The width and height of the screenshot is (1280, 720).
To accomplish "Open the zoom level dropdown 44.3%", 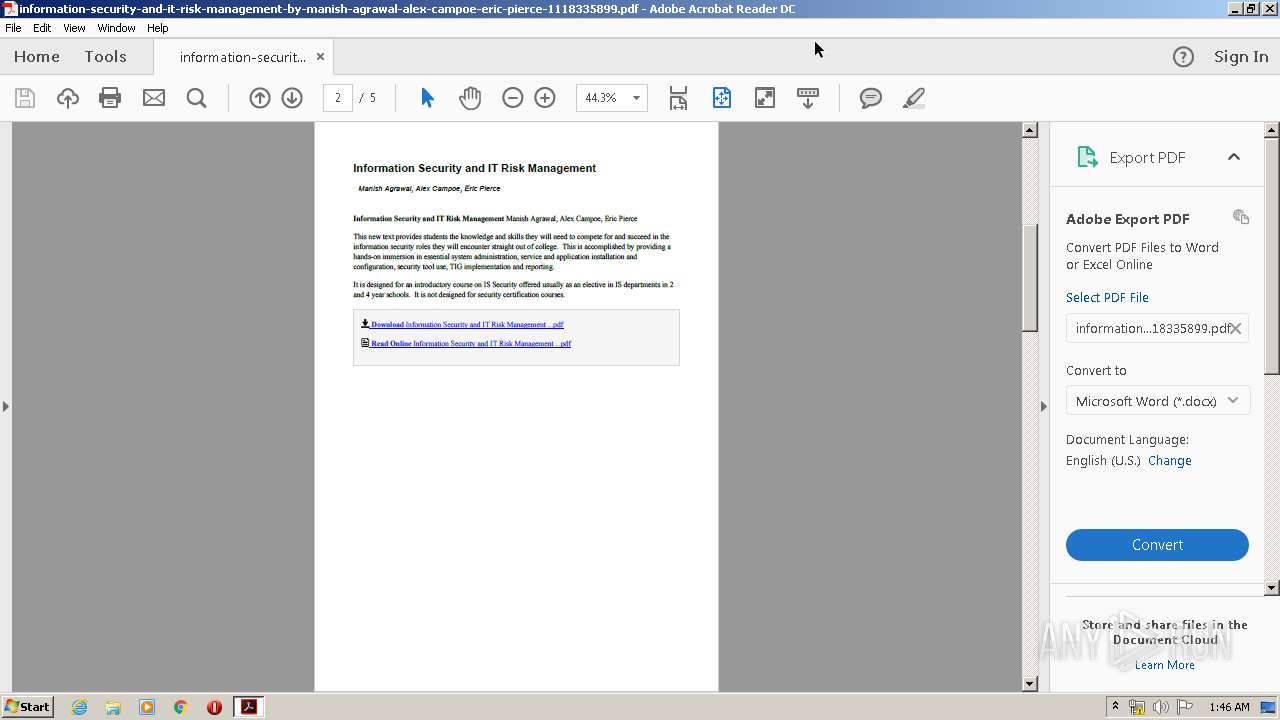I will coord(636,98).
